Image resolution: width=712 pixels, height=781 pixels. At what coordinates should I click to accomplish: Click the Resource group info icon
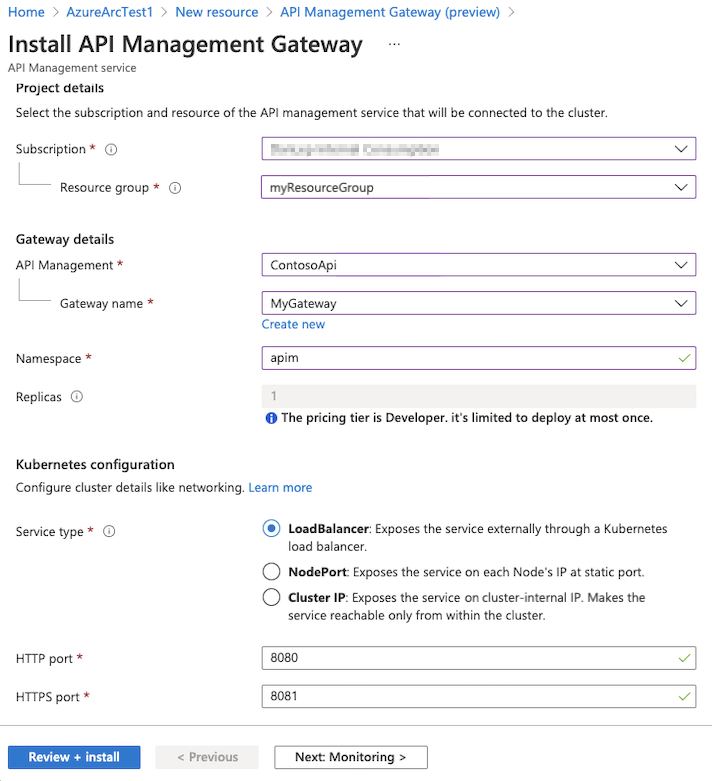175,188
